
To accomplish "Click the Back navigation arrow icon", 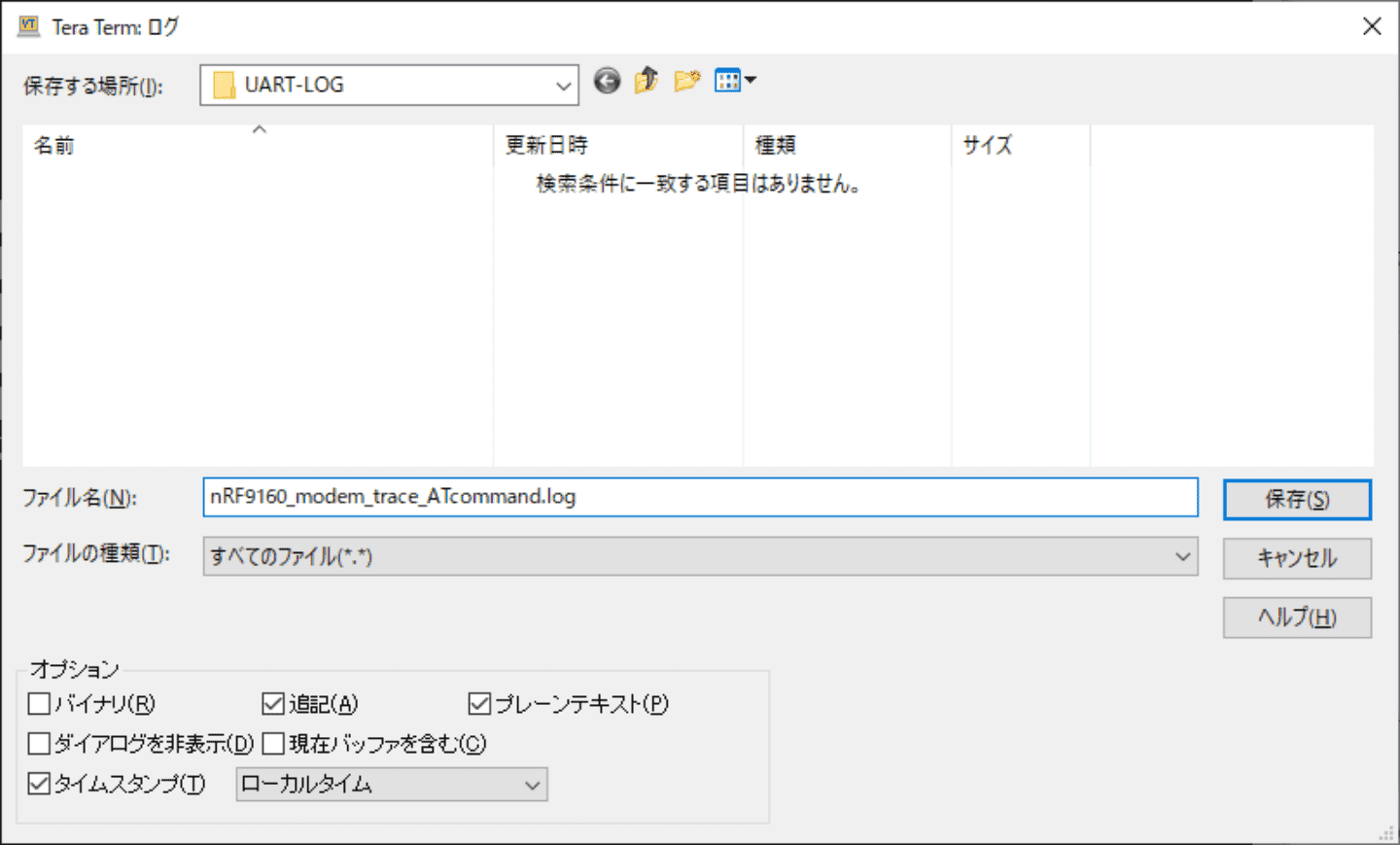I will coord(607,81).
